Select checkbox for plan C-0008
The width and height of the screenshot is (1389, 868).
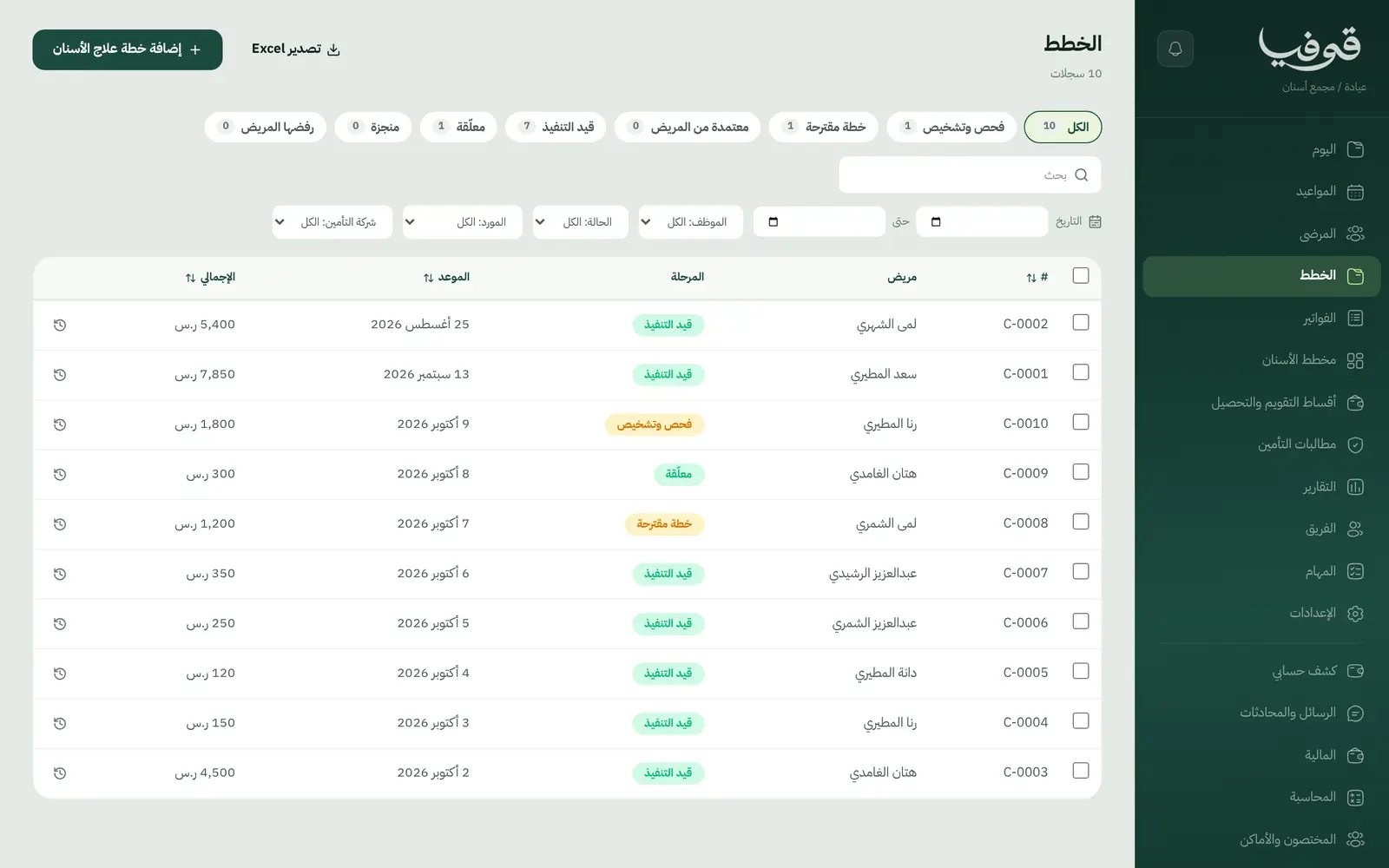tap(1081, 521)
